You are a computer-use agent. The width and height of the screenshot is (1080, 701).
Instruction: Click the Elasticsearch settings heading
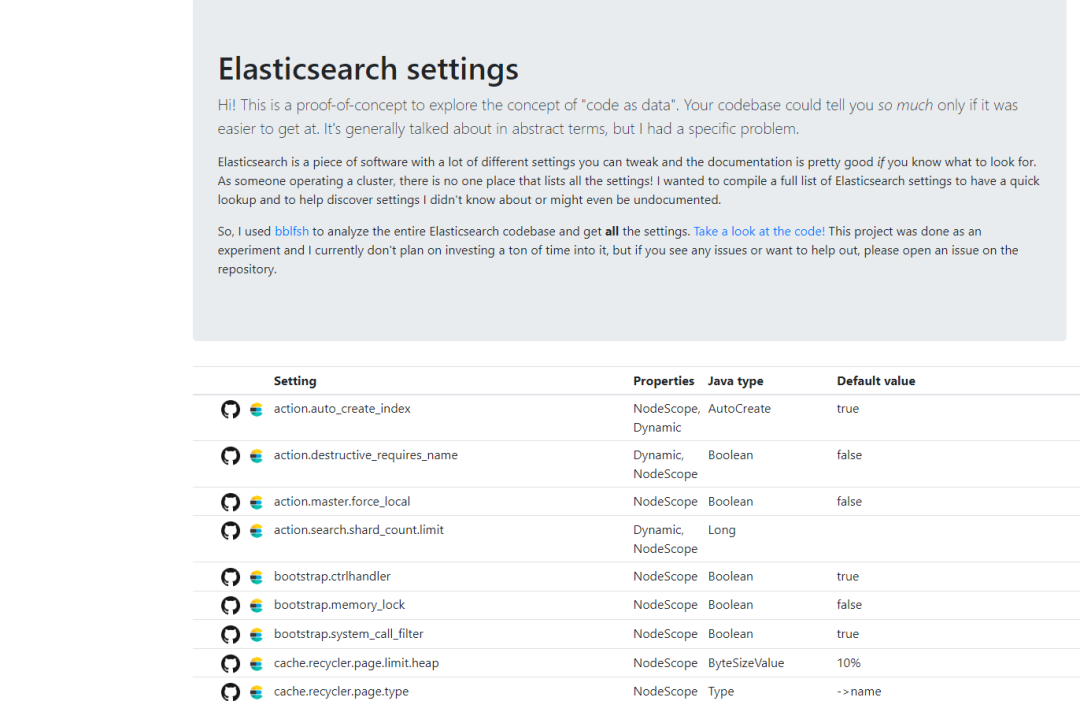click(x=368, y=69)
